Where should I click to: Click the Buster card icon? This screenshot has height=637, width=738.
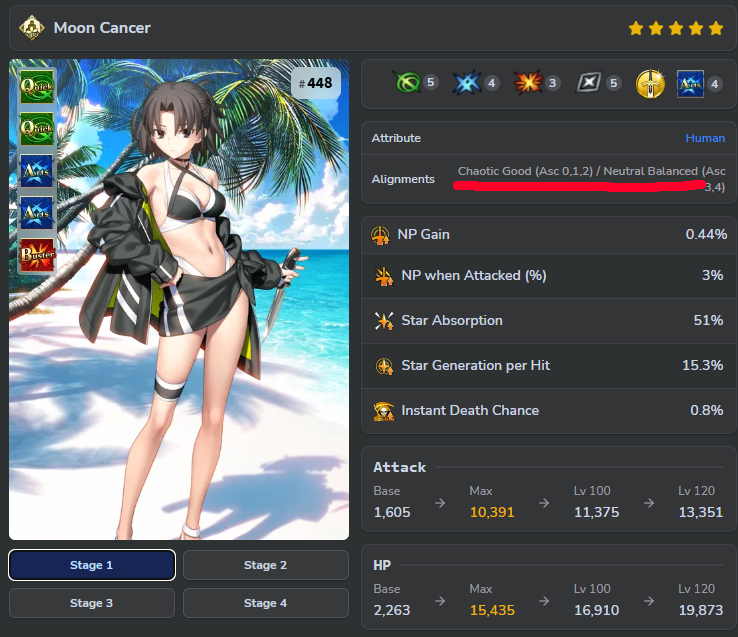point(37,255)
